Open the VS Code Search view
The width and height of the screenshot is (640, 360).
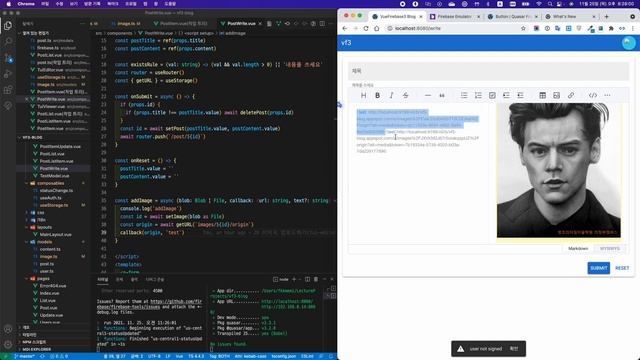pos(8,42)
